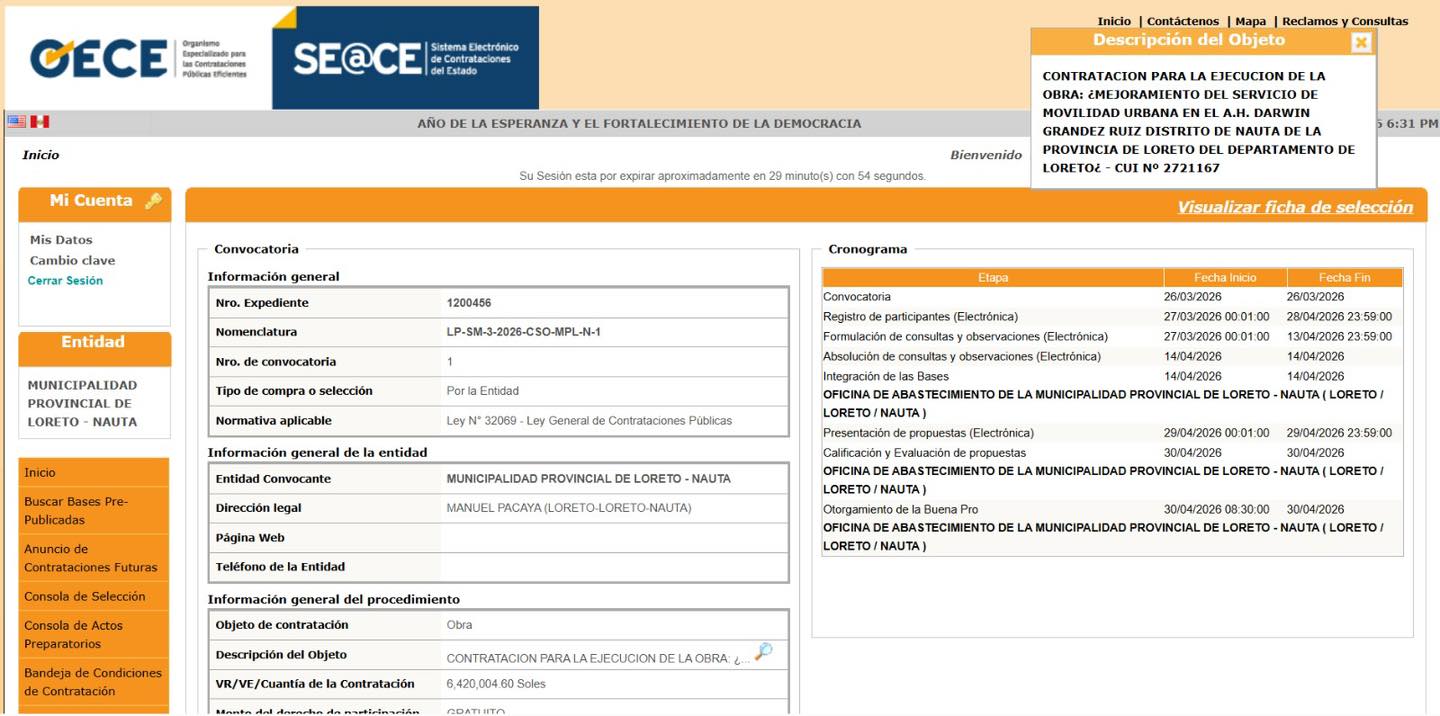The height and width of the screenshot is (716, 1440).
Task: Click the OECE logo
Action: click(138, 59)
